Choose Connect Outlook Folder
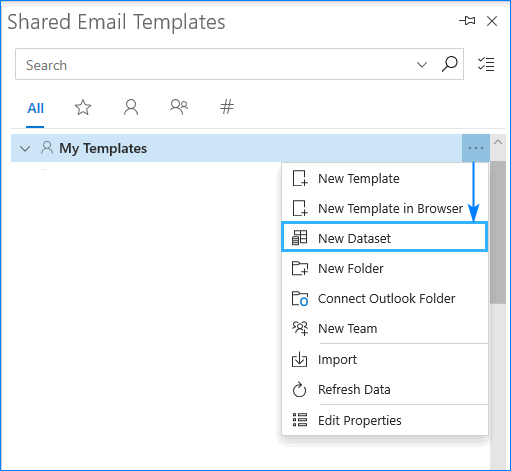The height and width of the screenshot is (471, 511). [385, 299]
